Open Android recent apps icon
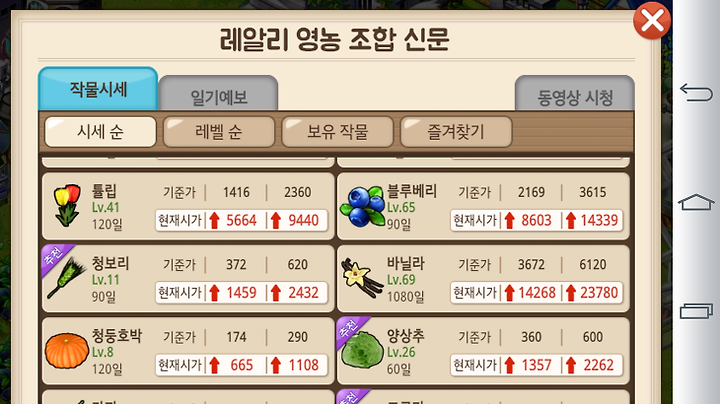720x404 pixels. [x=696, y=311]
